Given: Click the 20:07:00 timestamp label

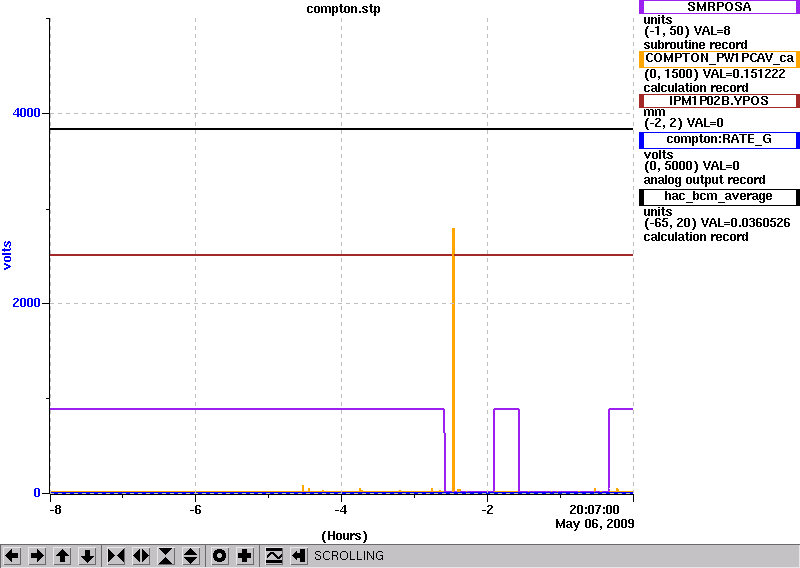Looking at the screenshot, I should 594,510.
